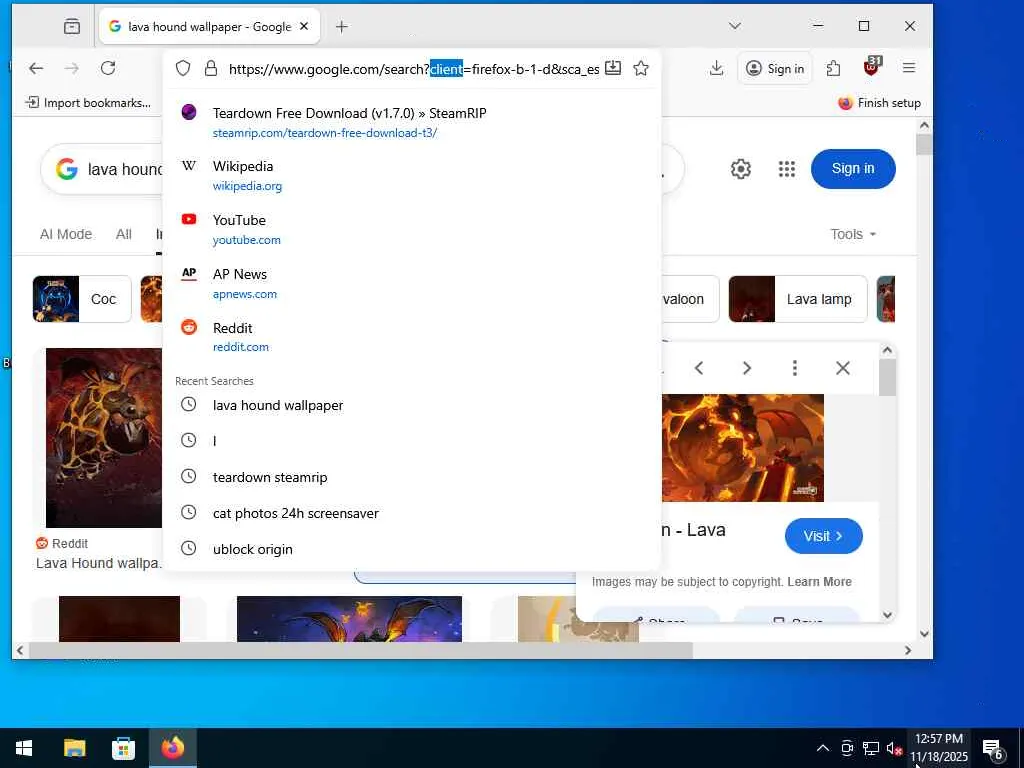Click Import bookmarks toolbar item

(88, 103)
